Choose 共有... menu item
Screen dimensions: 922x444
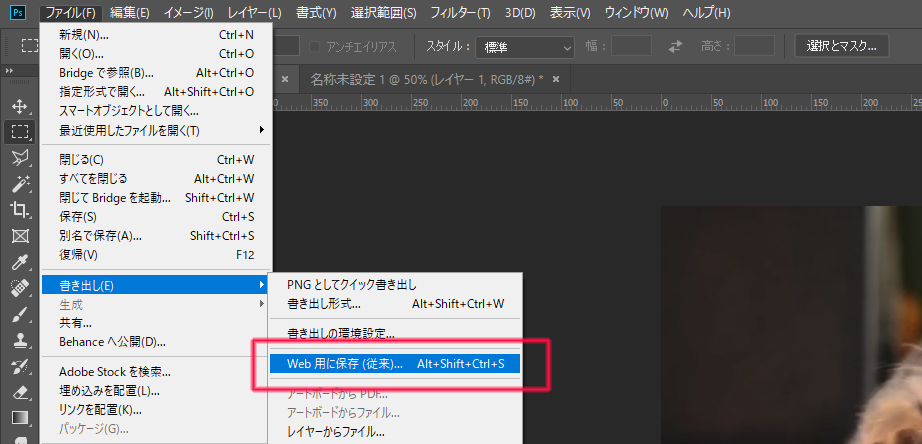156,323
